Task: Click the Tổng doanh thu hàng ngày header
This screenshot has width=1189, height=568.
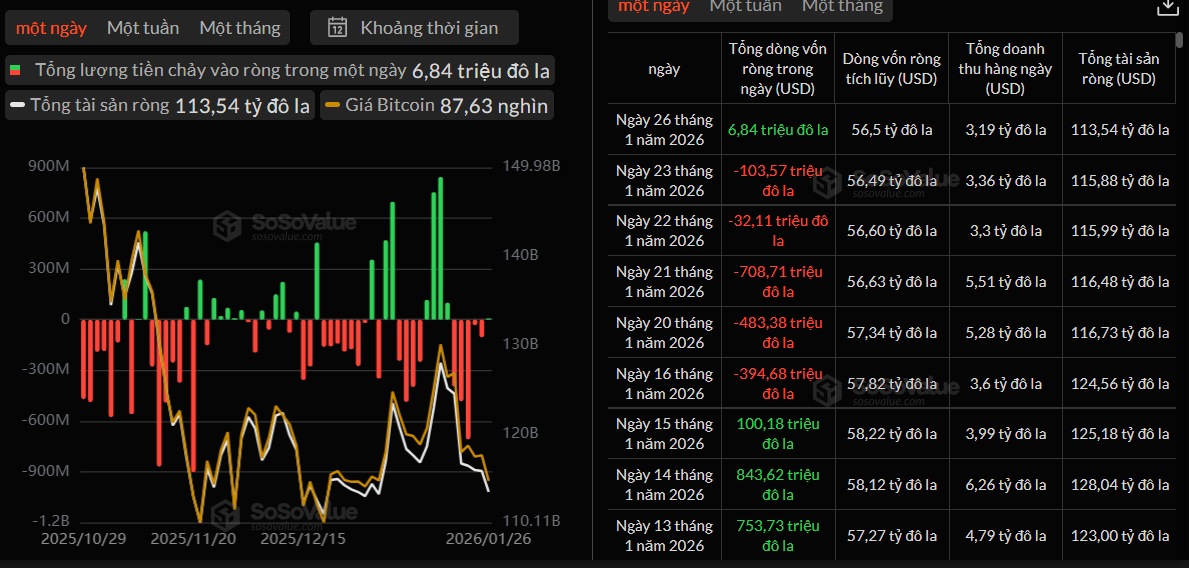Action: click(1005, 69)
